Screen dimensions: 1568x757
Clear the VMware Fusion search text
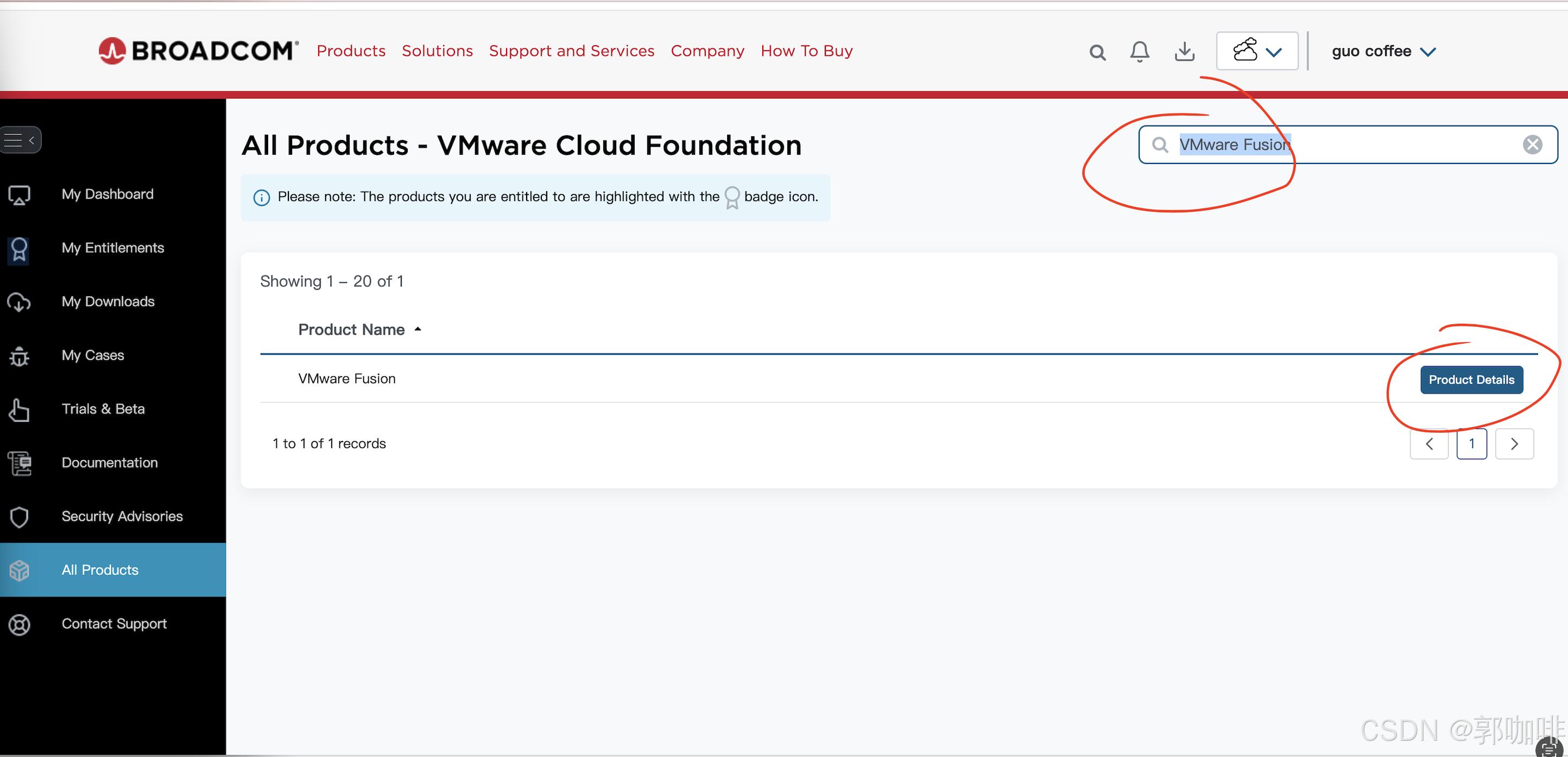pyautogui.click(x=1532, y=145)
